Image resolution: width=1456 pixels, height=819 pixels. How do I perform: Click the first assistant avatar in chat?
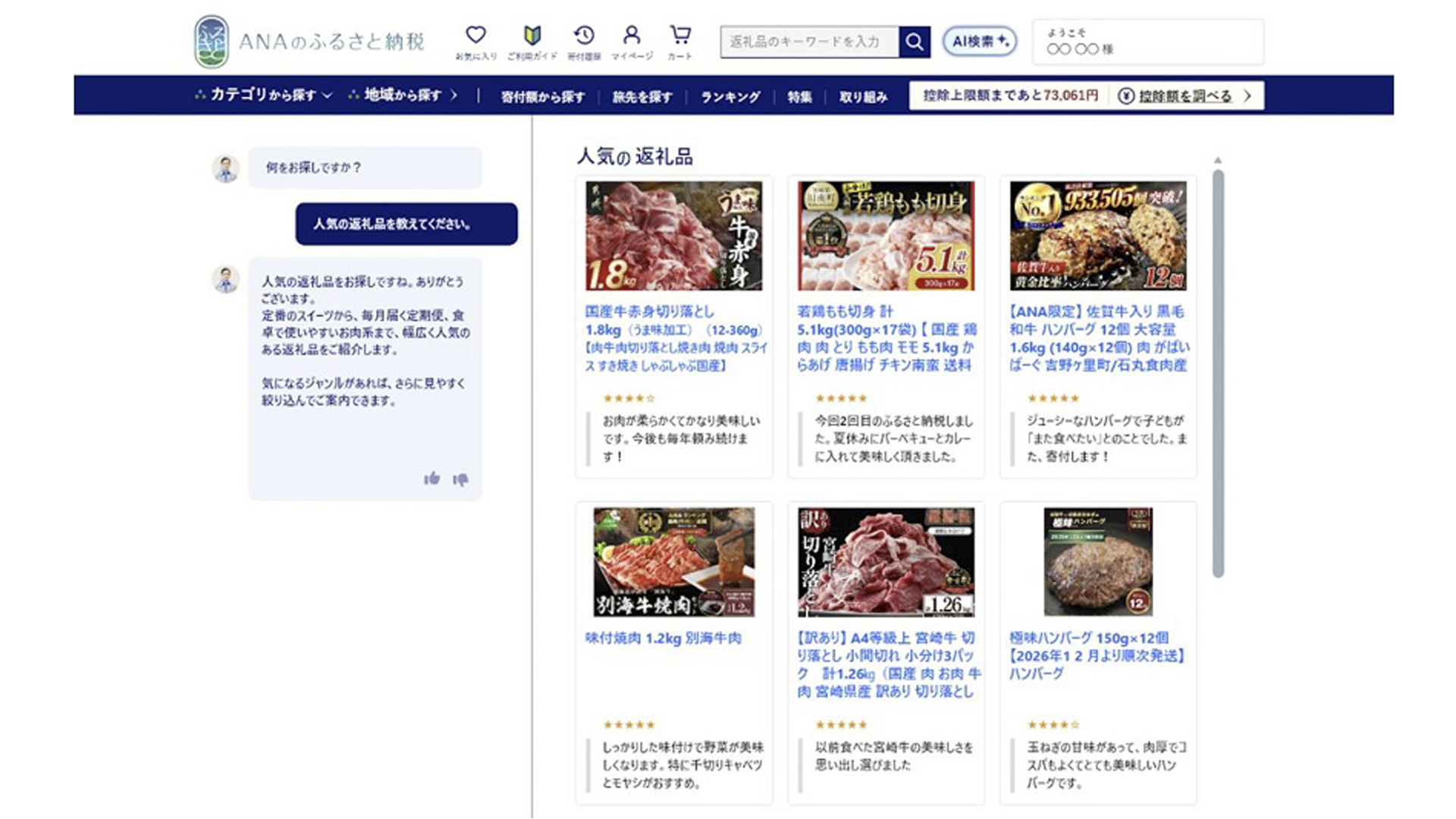[225, 168]
